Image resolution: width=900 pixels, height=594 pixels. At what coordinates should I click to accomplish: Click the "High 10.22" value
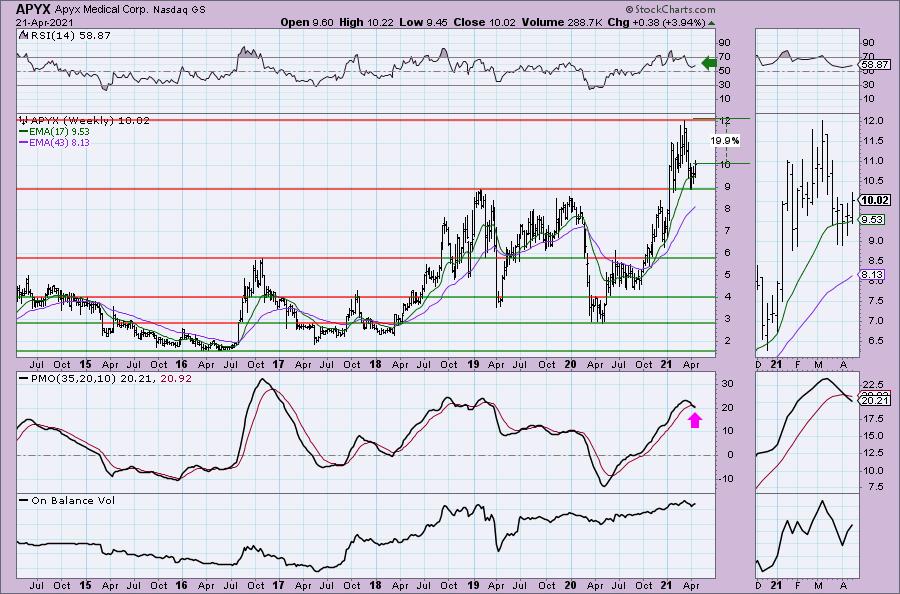coord(365,22)
